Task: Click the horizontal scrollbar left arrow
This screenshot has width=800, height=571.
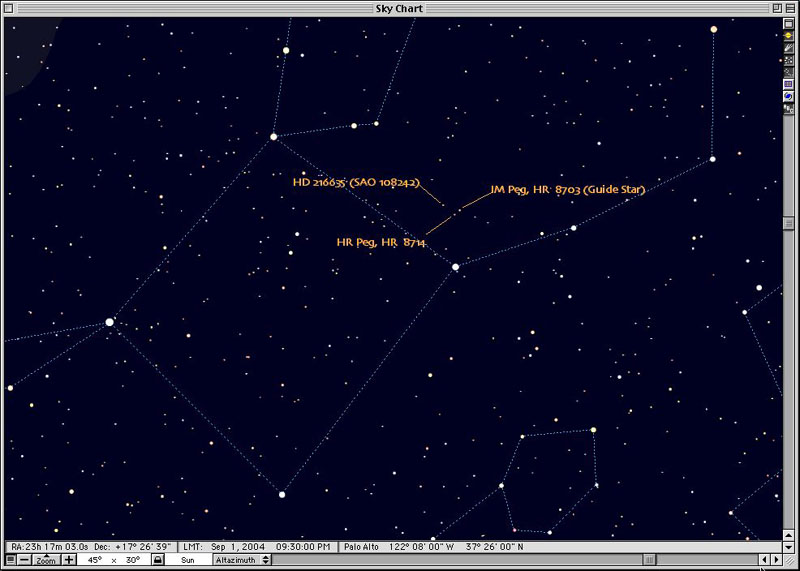Action: 765,560
